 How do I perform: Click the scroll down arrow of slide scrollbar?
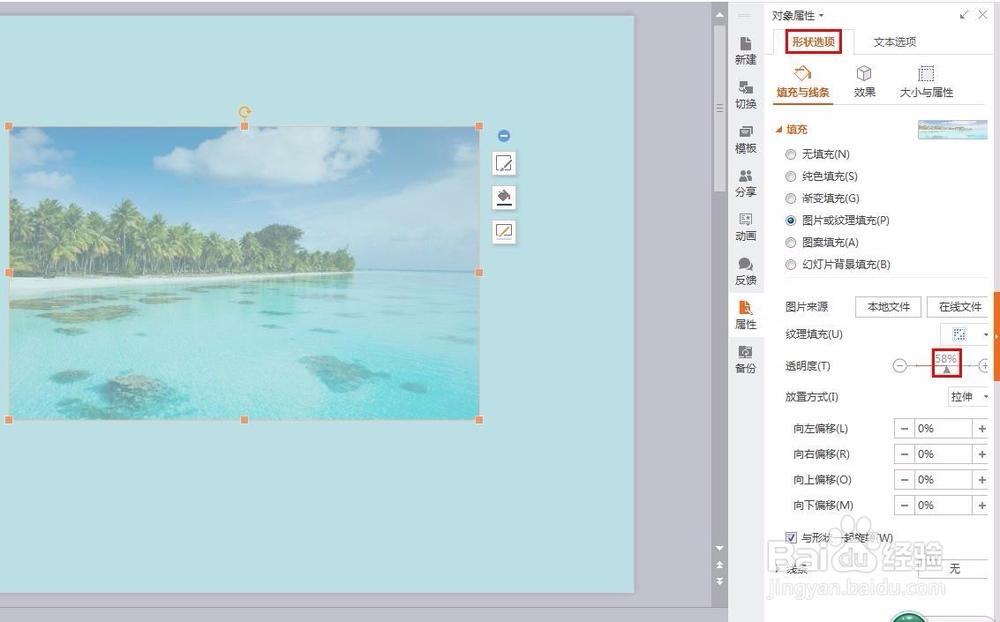(x=719, y=548)
